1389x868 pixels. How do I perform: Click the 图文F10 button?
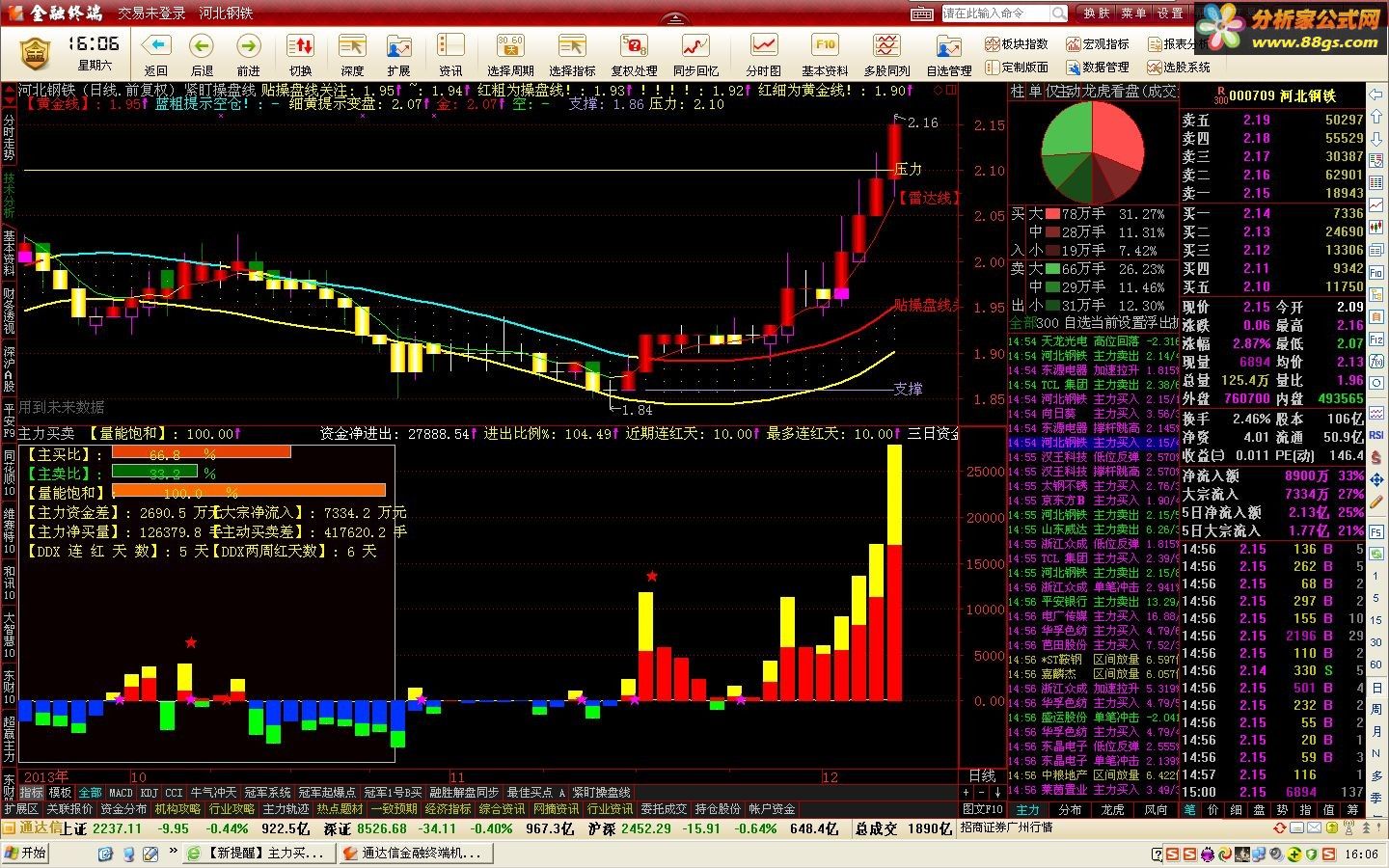point(983,809)
